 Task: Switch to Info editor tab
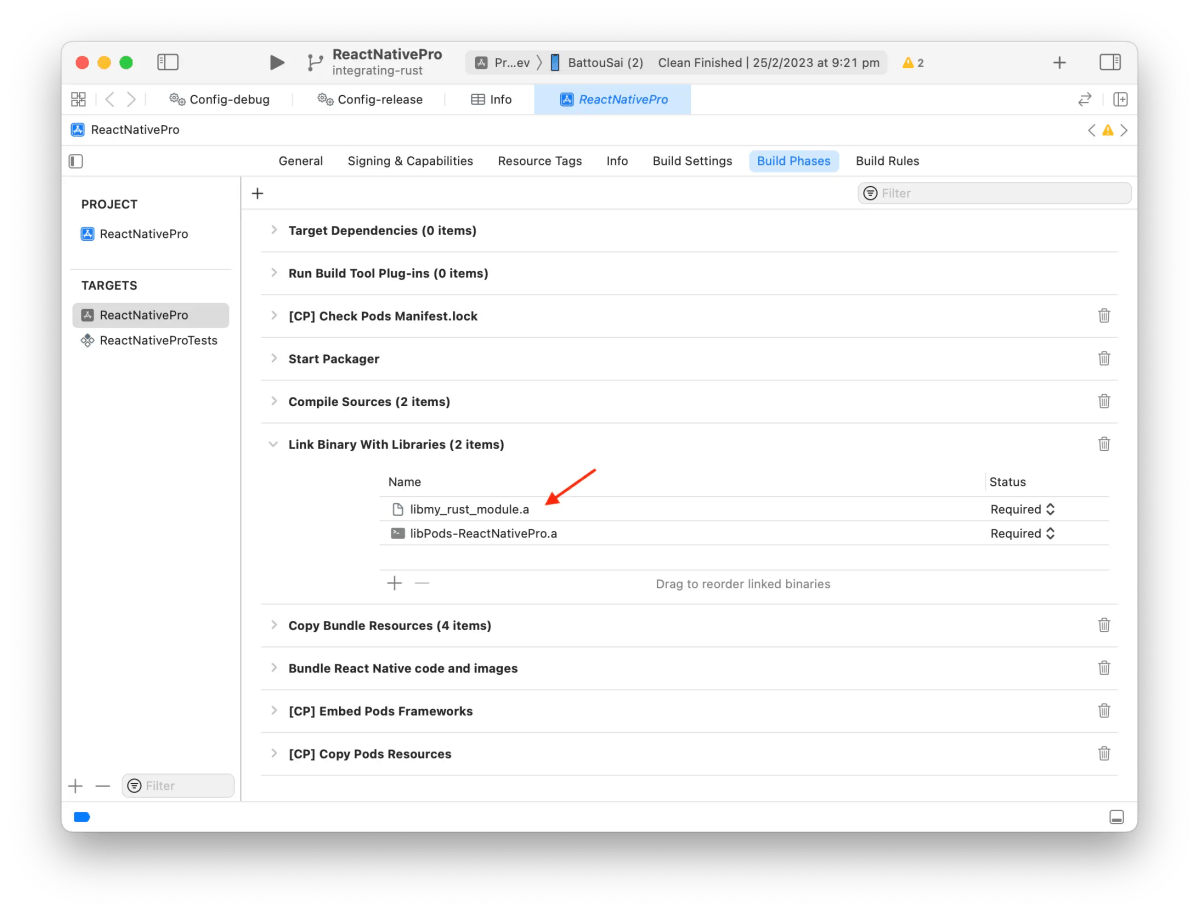click(x=492, y=99)
